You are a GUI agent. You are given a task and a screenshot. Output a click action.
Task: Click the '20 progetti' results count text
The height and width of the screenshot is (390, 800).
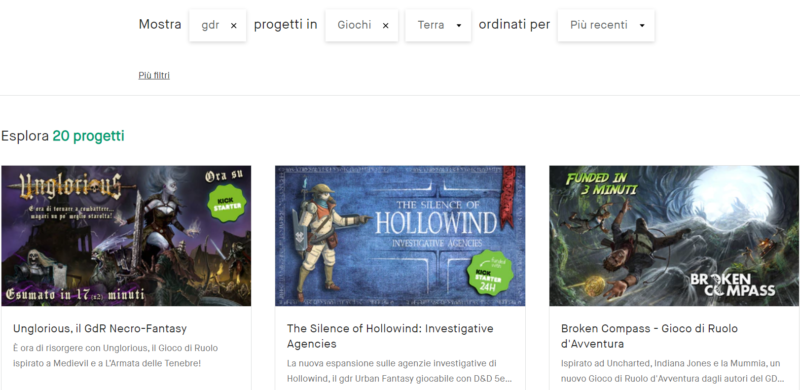pos(88,136)
